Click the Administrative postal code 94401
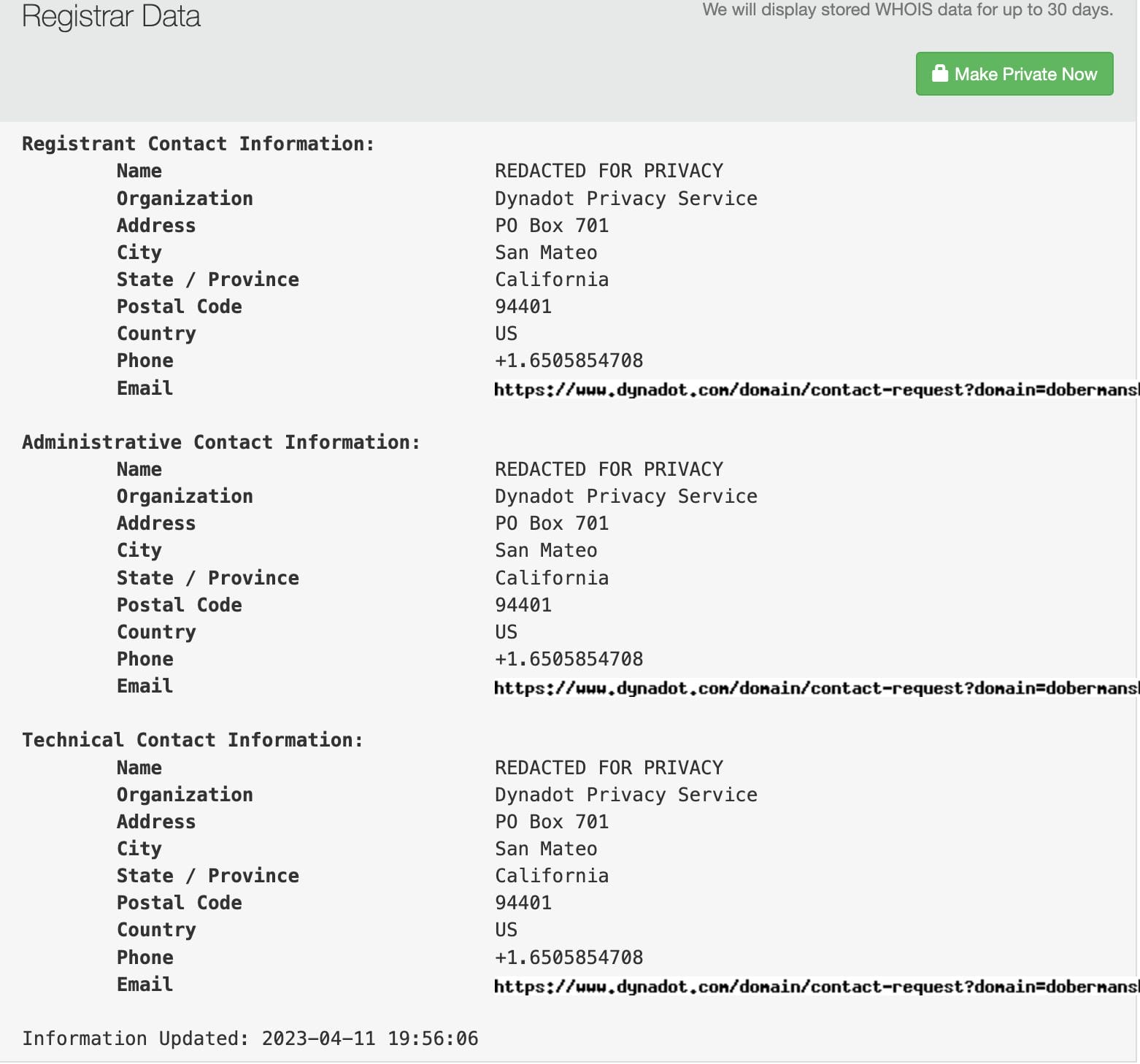1140x1064 pixels. click(523, 605)
